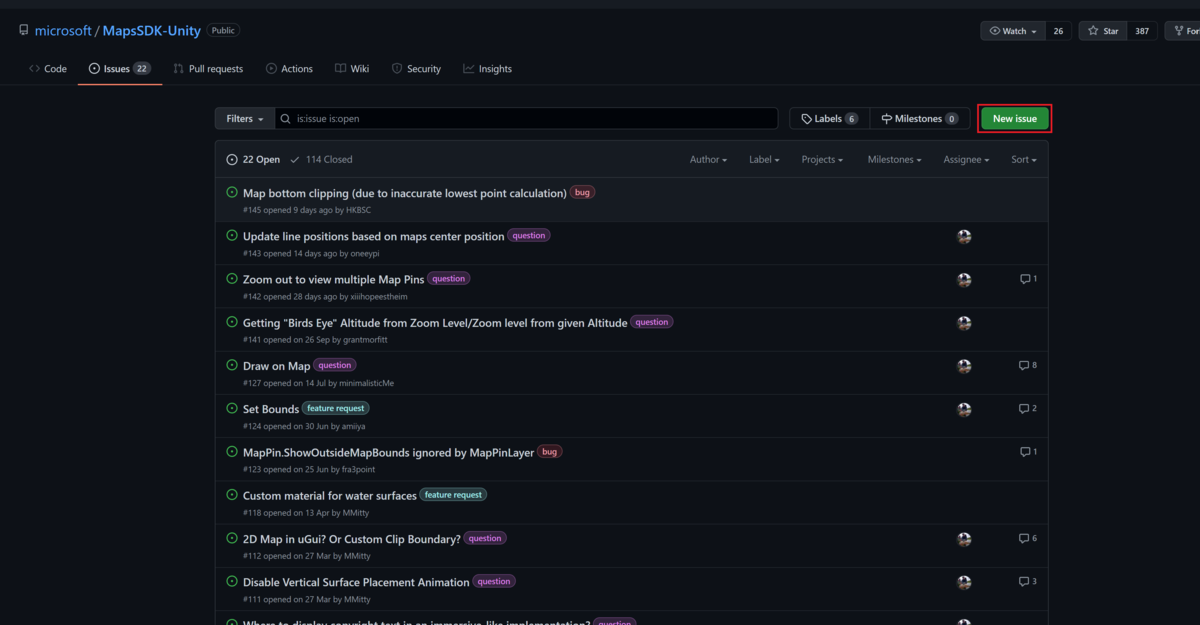Image resolution: width=1200 pixels, height=625 pixels.
Task: Open the Wiki tab
Action: coord(352,69)
